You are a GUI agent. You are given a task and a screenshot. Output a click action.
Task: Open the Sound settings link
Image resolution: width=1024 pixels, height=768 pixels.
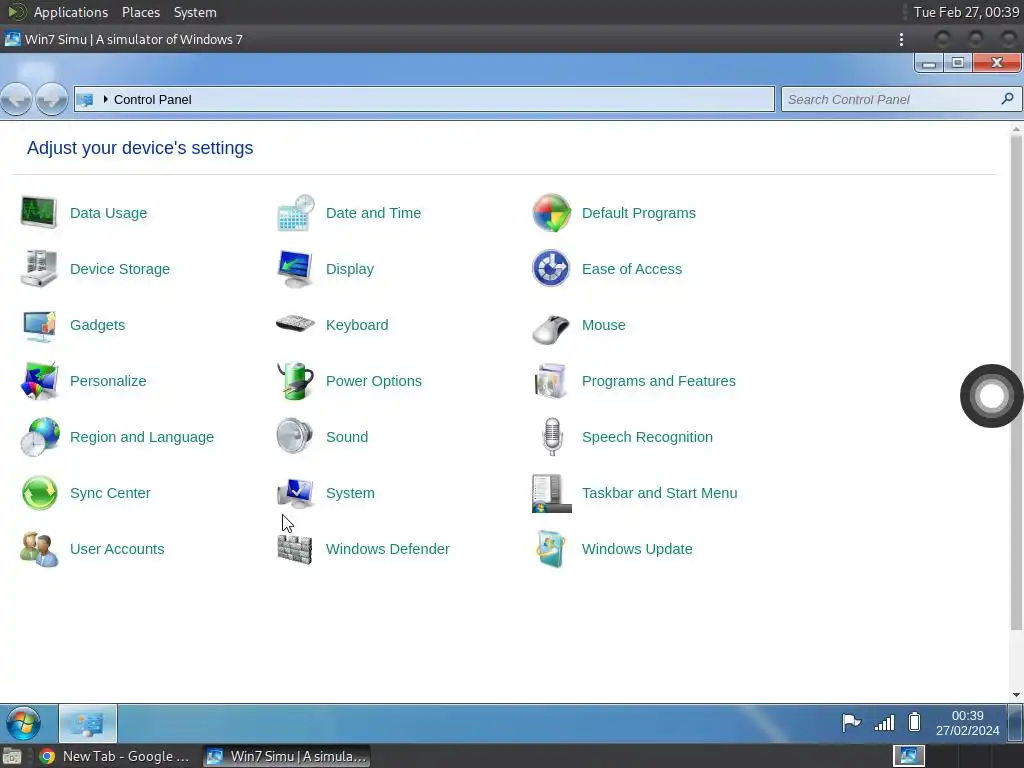tap(347, 438)
